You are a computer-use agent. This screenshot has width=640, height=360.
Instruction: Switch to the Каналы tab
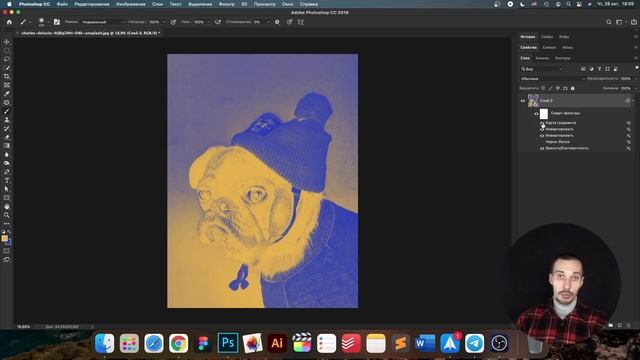(542, 58)
